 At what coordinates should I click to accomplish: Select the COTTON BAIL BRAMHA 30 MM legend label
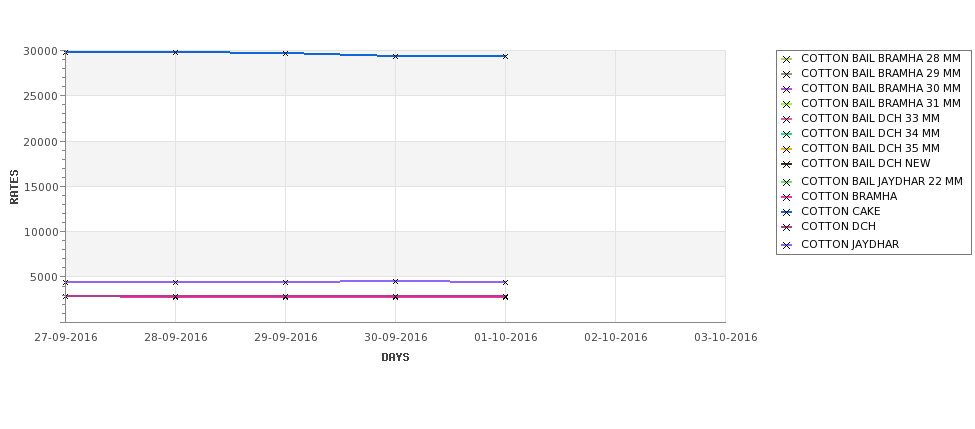pyautogui.click(x=880, y=88)
